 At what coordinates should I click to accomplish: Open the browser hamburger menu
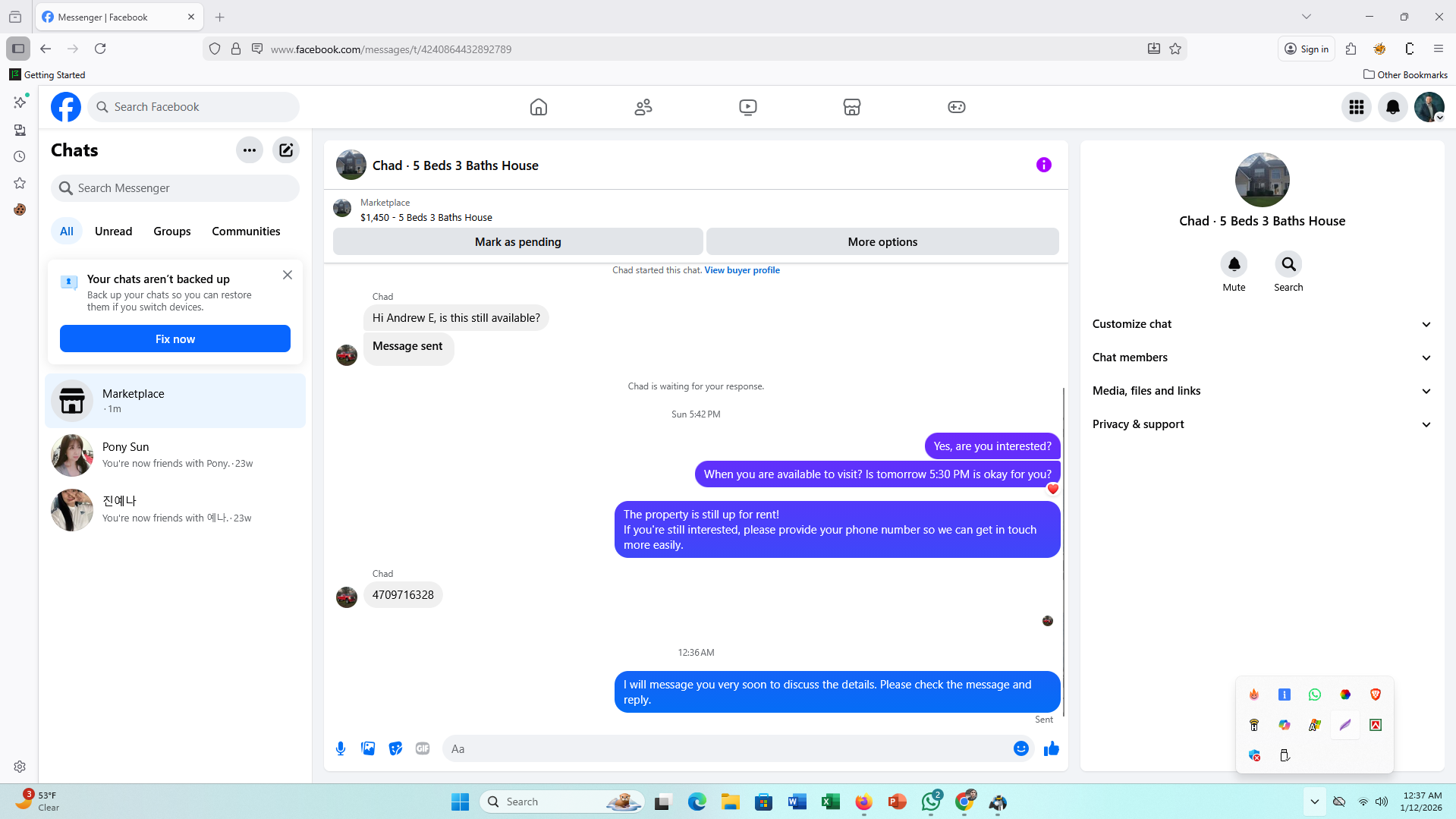[1438, 49]
